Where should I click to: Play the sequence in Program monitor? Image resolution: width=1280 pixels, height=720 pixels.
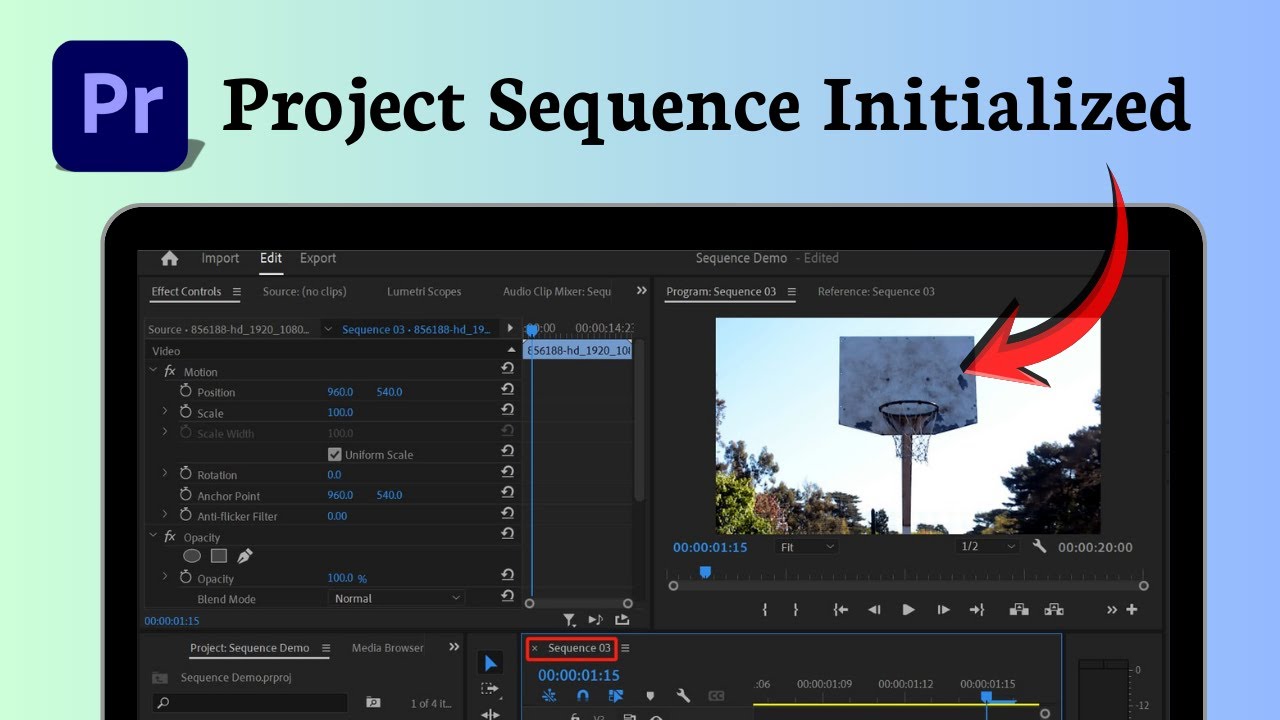tap(908, 609)
